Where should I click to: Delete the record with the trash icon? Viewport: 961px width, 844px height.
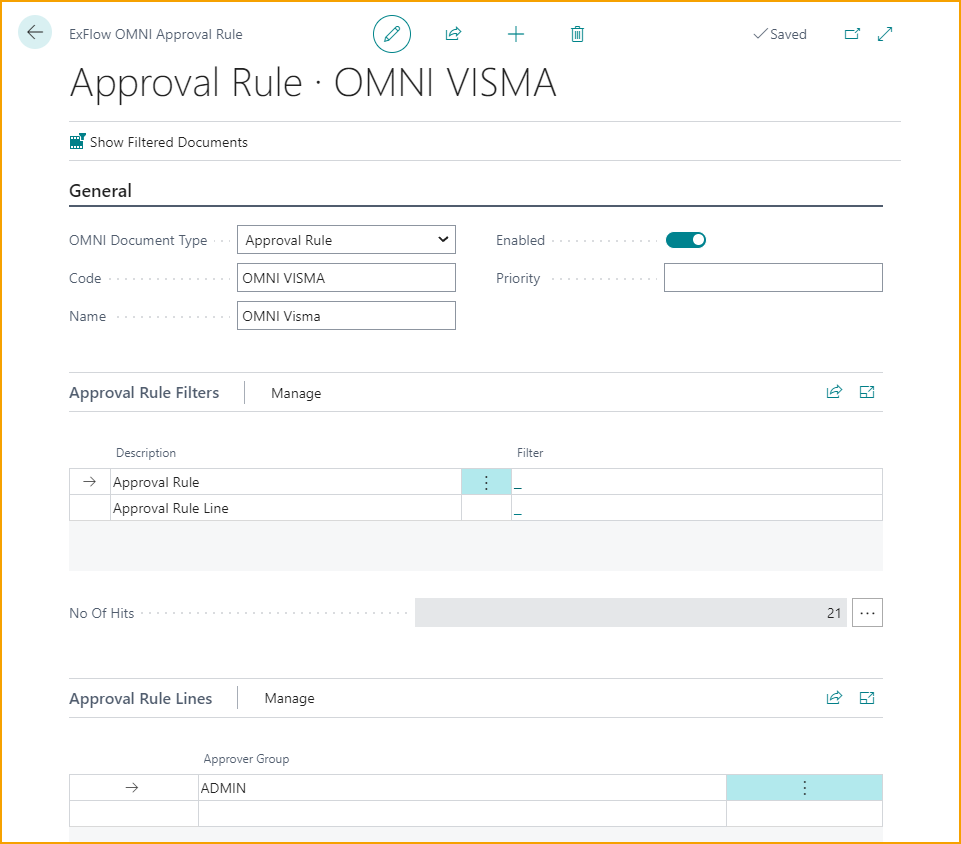click(577, 33)
